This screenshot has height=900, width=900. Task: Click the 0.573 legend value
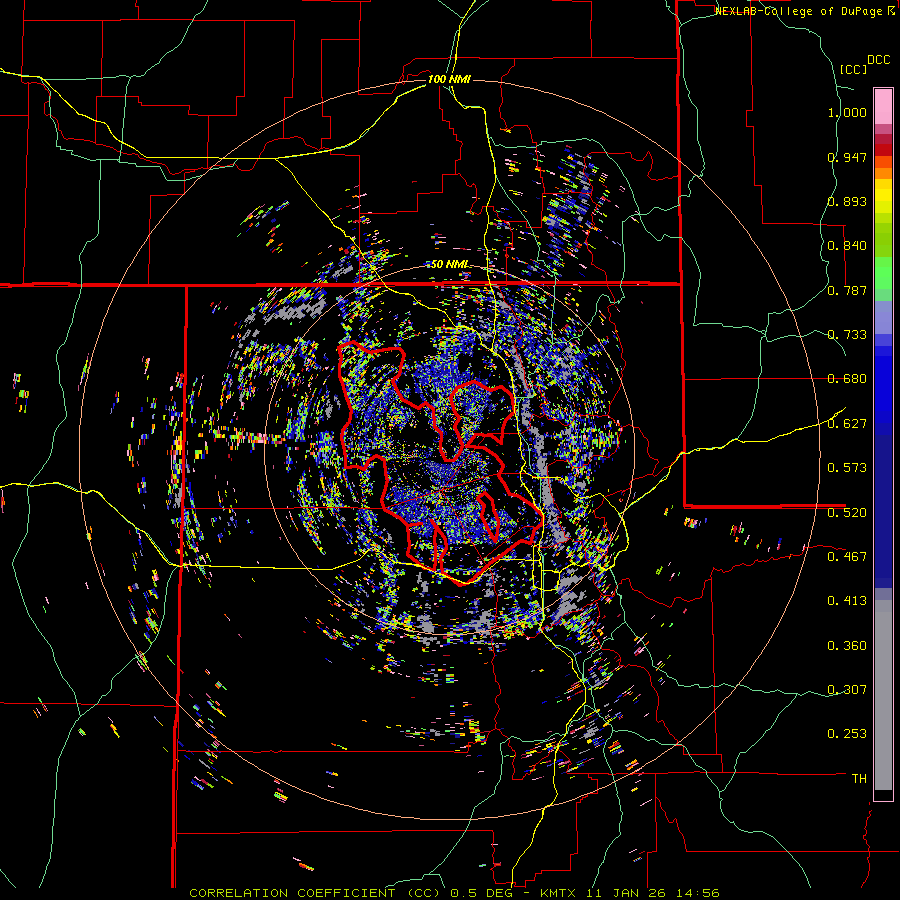coord(847,468)
